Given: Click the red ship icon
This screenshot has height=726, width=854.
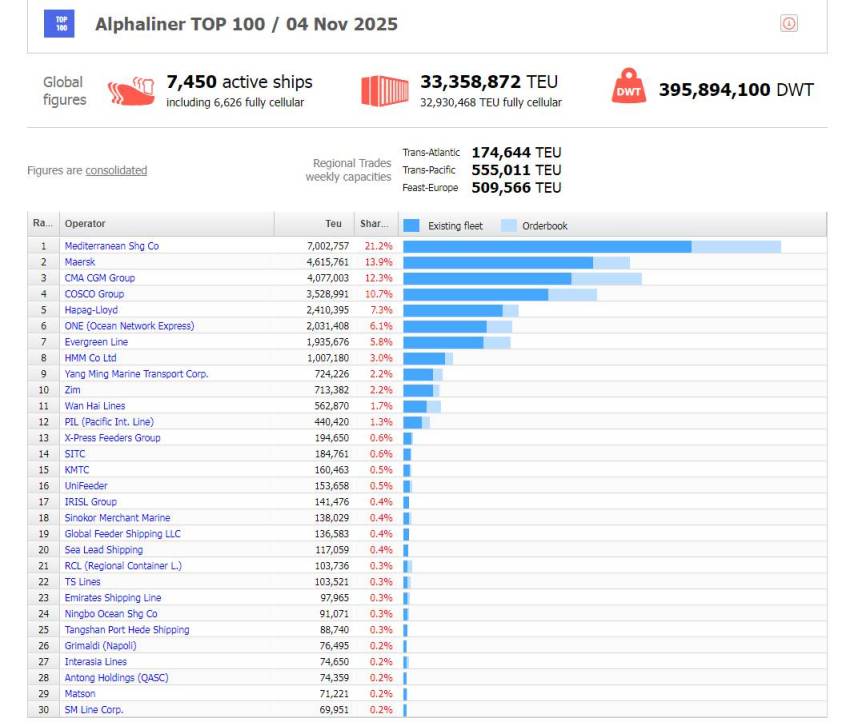Looking at the screenshot, I should click(131, 91).
